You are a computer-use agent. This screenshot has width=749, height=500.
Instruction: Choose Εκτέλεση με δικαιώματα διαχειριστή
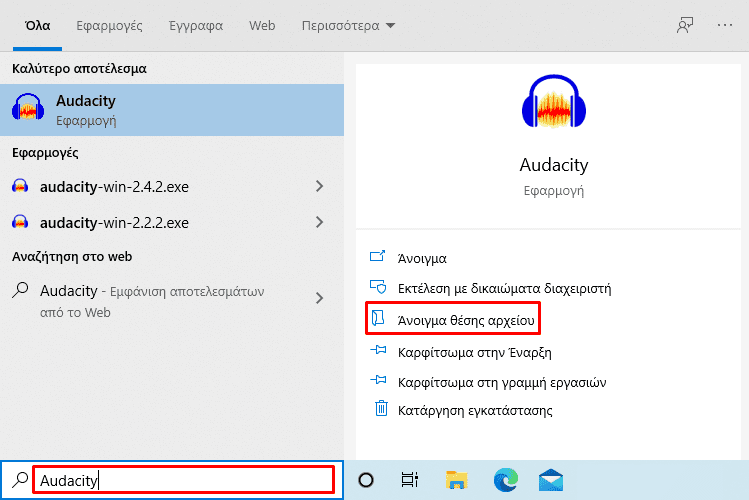[504, 288]
